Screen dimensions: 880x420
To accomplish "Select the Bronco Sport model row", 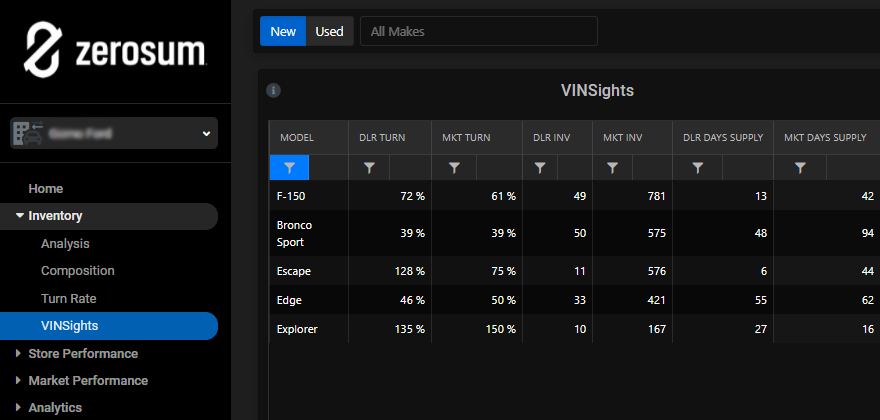I will pos(575,233).
